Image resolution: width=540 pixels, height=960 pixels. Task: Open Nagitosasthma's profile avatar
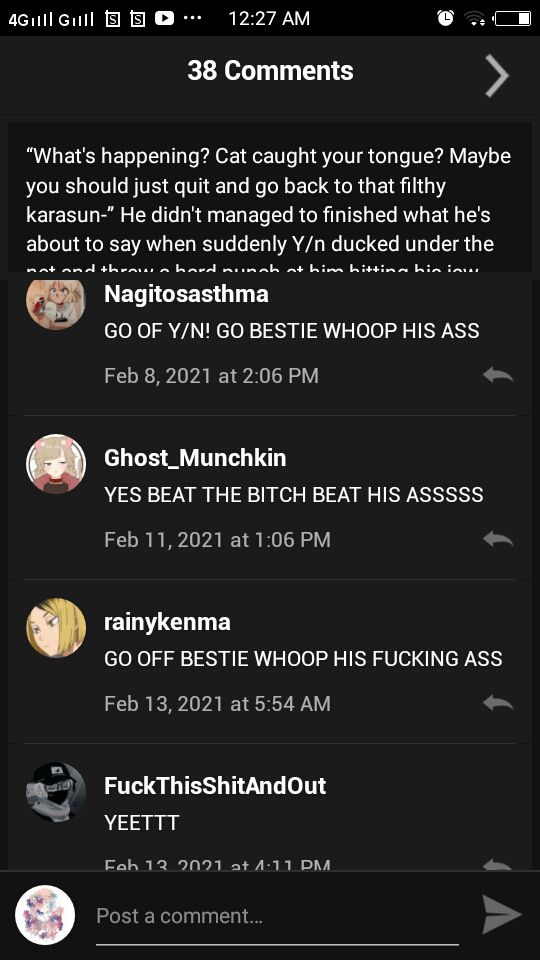tap(56, 301)
